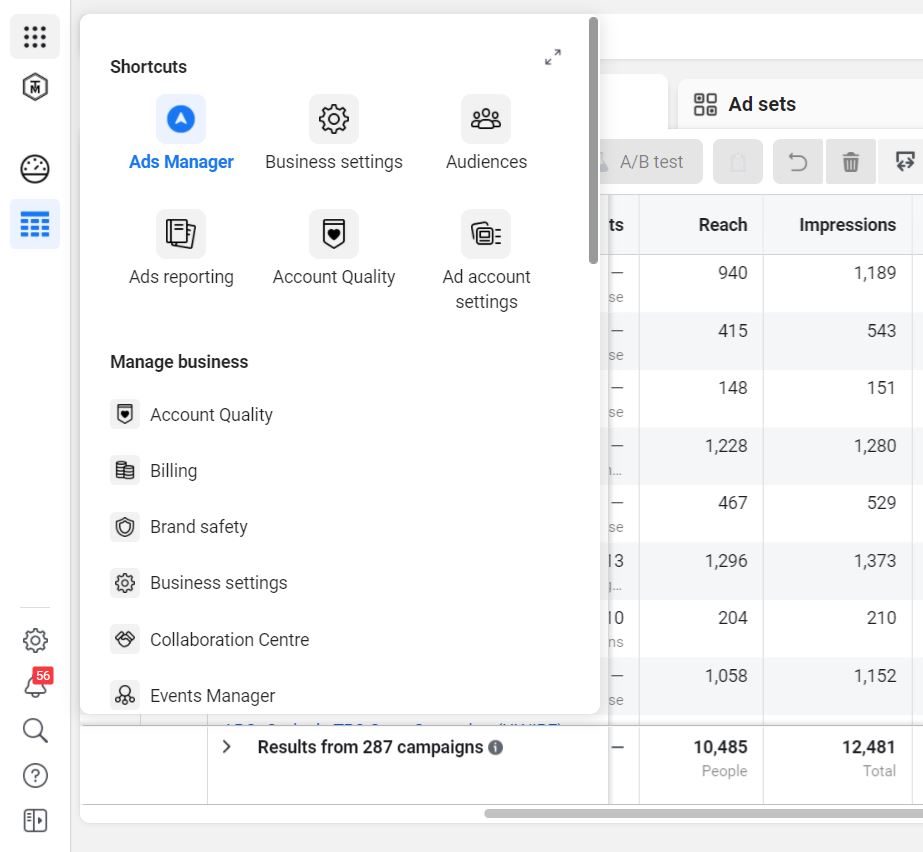923x852 pixels.
Task: Open Audiences shortcut
Action: tap(486, 133)
